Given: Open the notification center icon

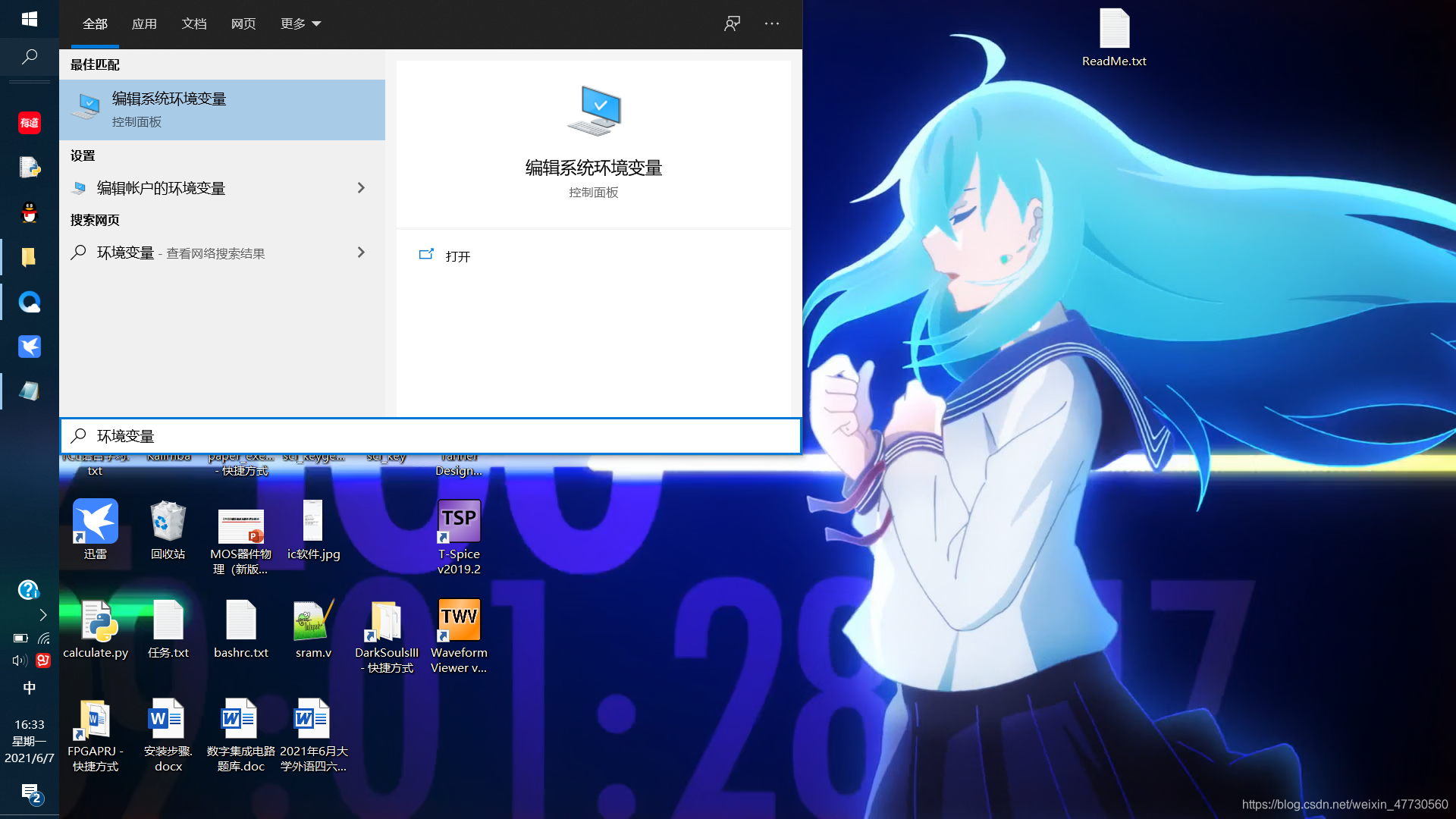Looking at the screenshot, I should [x=30, y=792].
